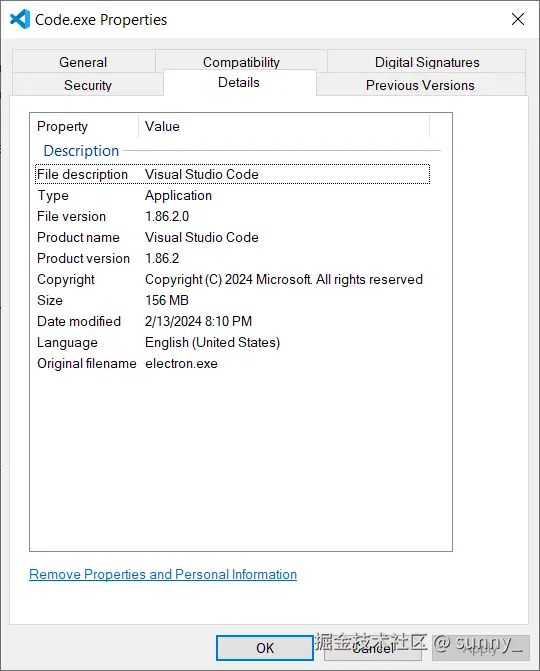
Task: Select the Type row
Action: pos(232,195)
